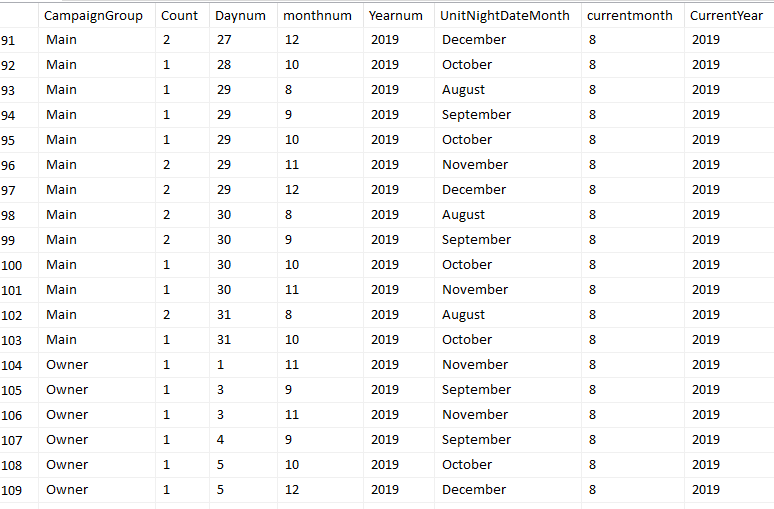Click the Daynum cell showing 31 in row 103
Image resolution: width=774 pixels, height=509 pixels.
click(x=224, y=340)
